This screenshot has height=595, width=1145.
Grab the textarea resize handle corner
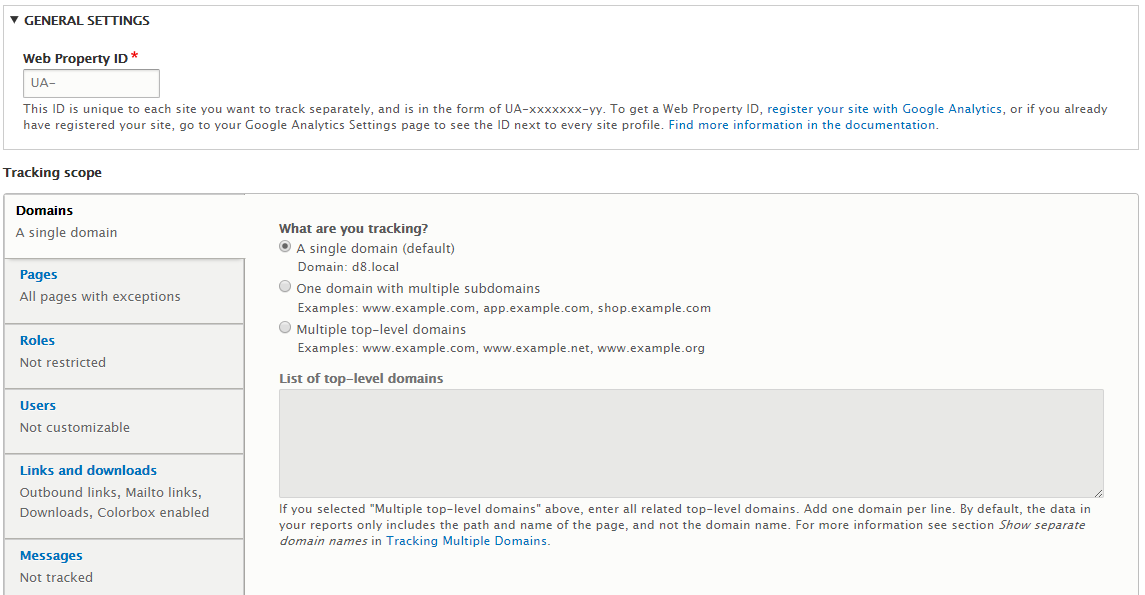(1098, 493)
